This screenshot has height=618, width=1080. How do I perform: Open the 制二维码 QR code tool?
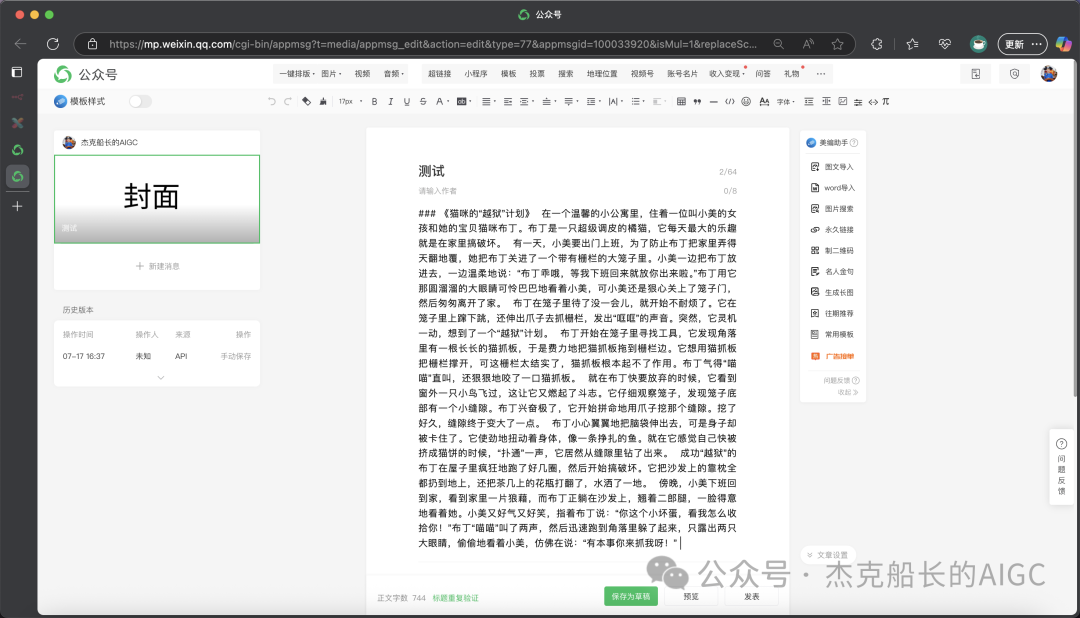tap(833, 250)
